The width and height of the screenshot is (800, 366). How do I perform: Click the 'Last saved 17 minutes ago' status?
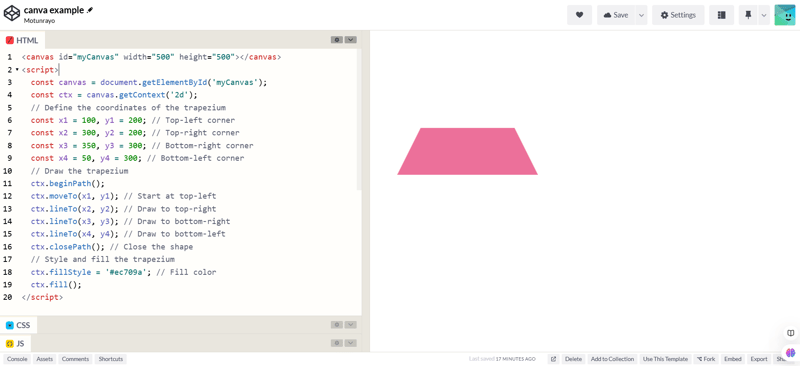click(x=502, y=359)
